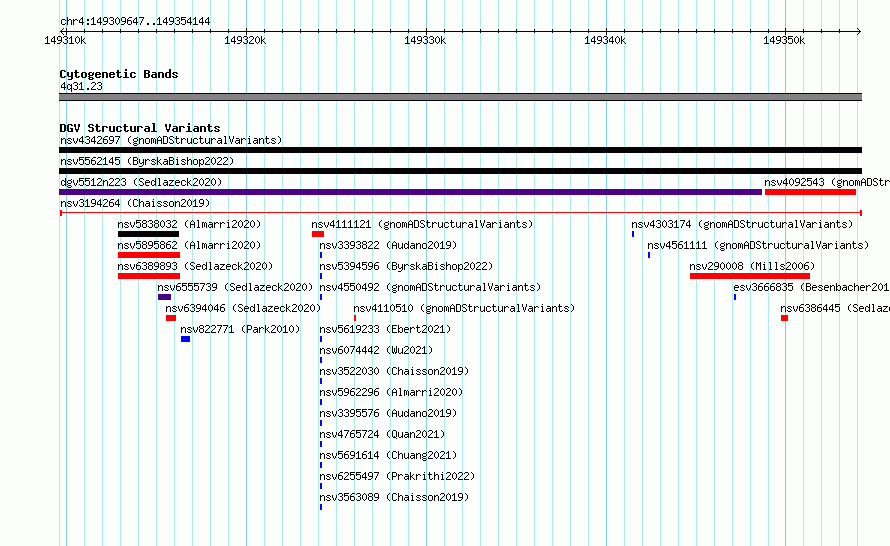
Task: Click the small red nsv6386445 bar
Action: (784, 318)
